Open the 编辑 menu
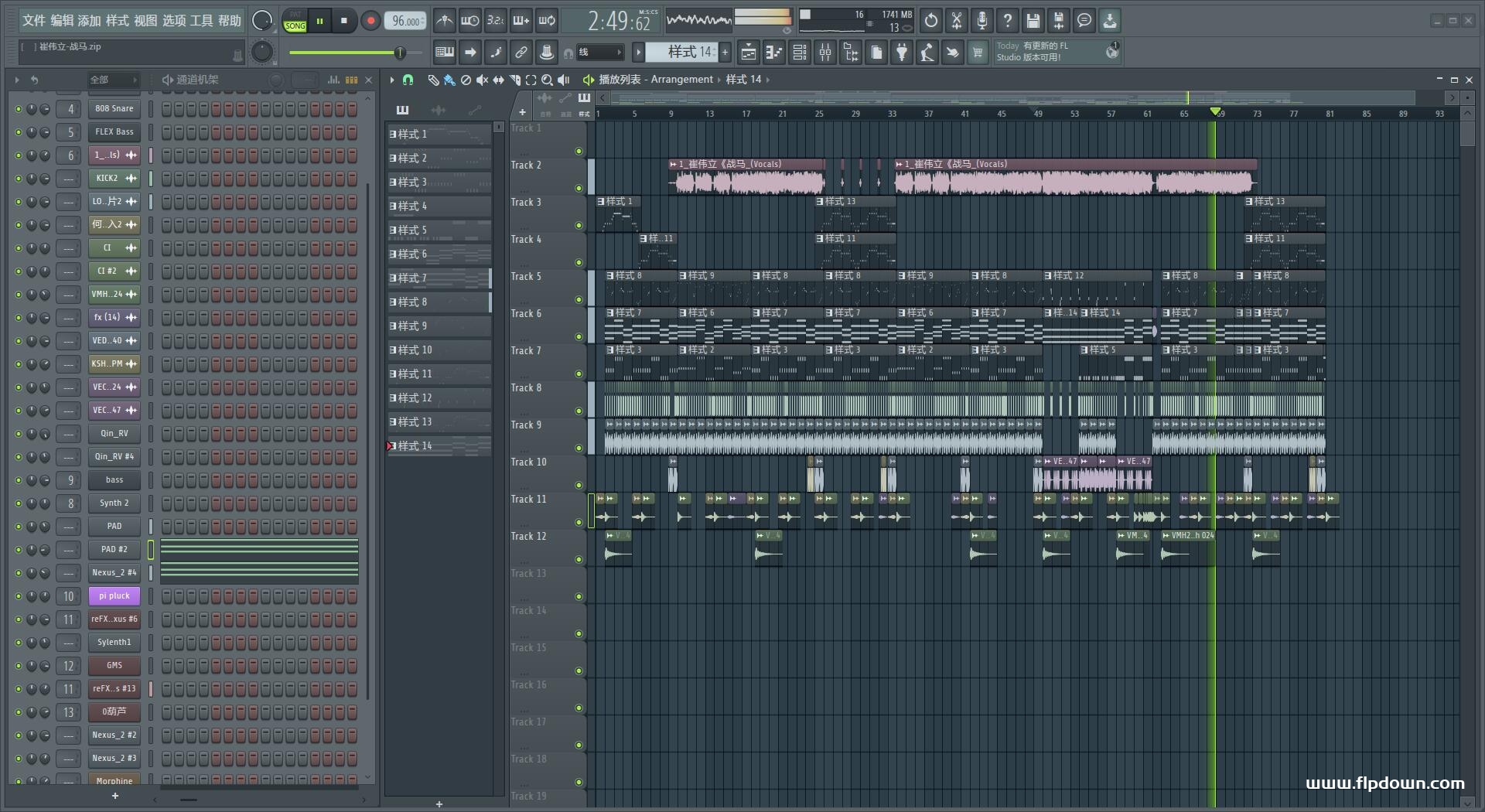This screenshot has height=812, width=1485. (62, 21)
